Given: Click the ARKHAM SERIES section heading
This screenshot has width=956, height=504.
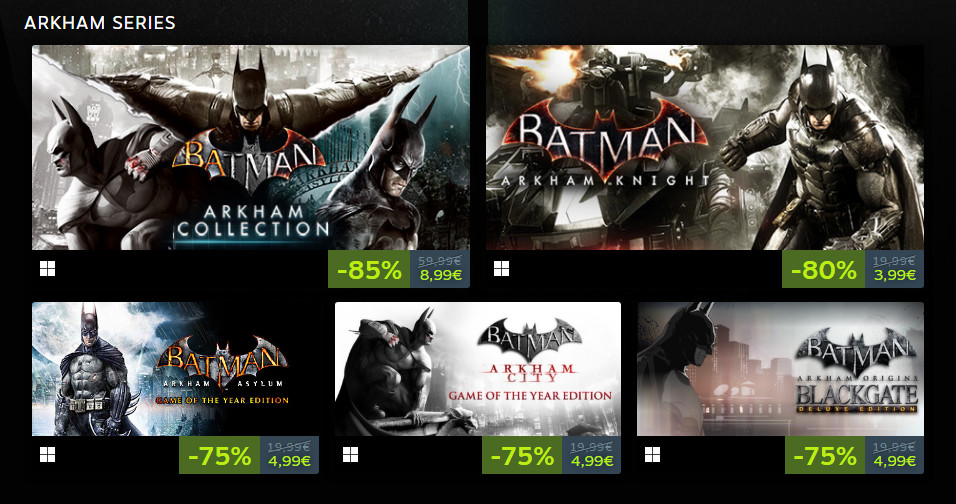Looking at the screenshot, I should click(100, 23).
